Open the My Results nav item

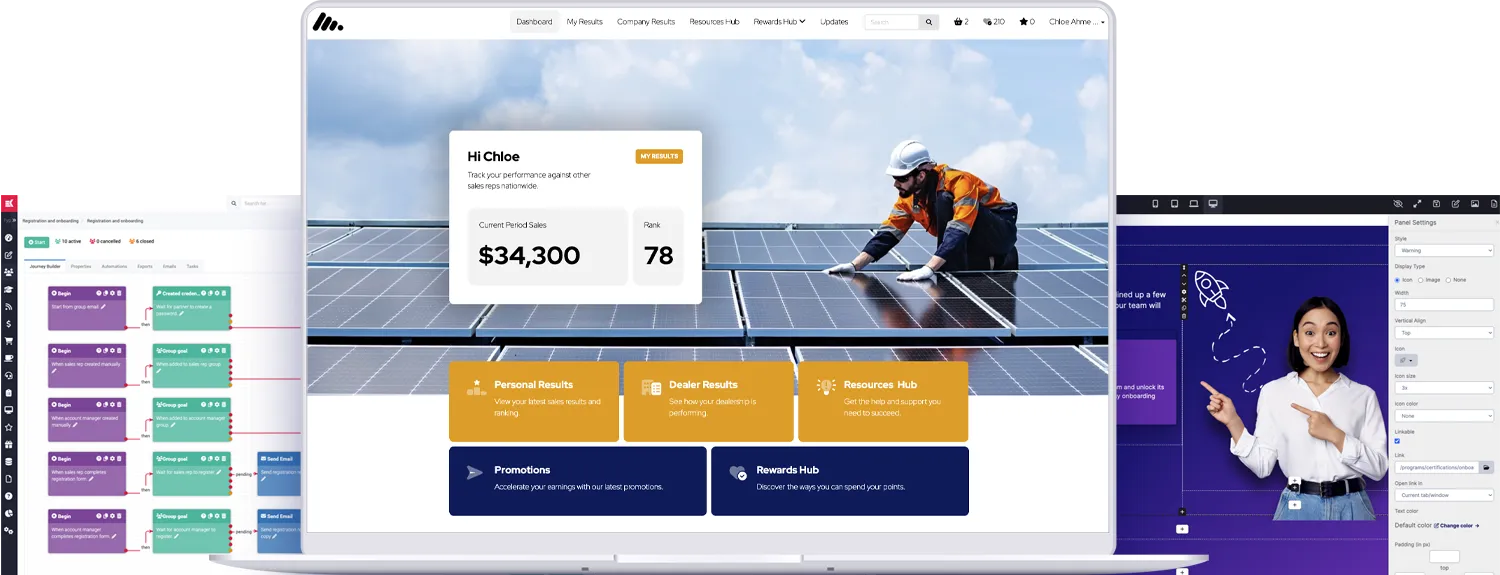click(584, 22)
